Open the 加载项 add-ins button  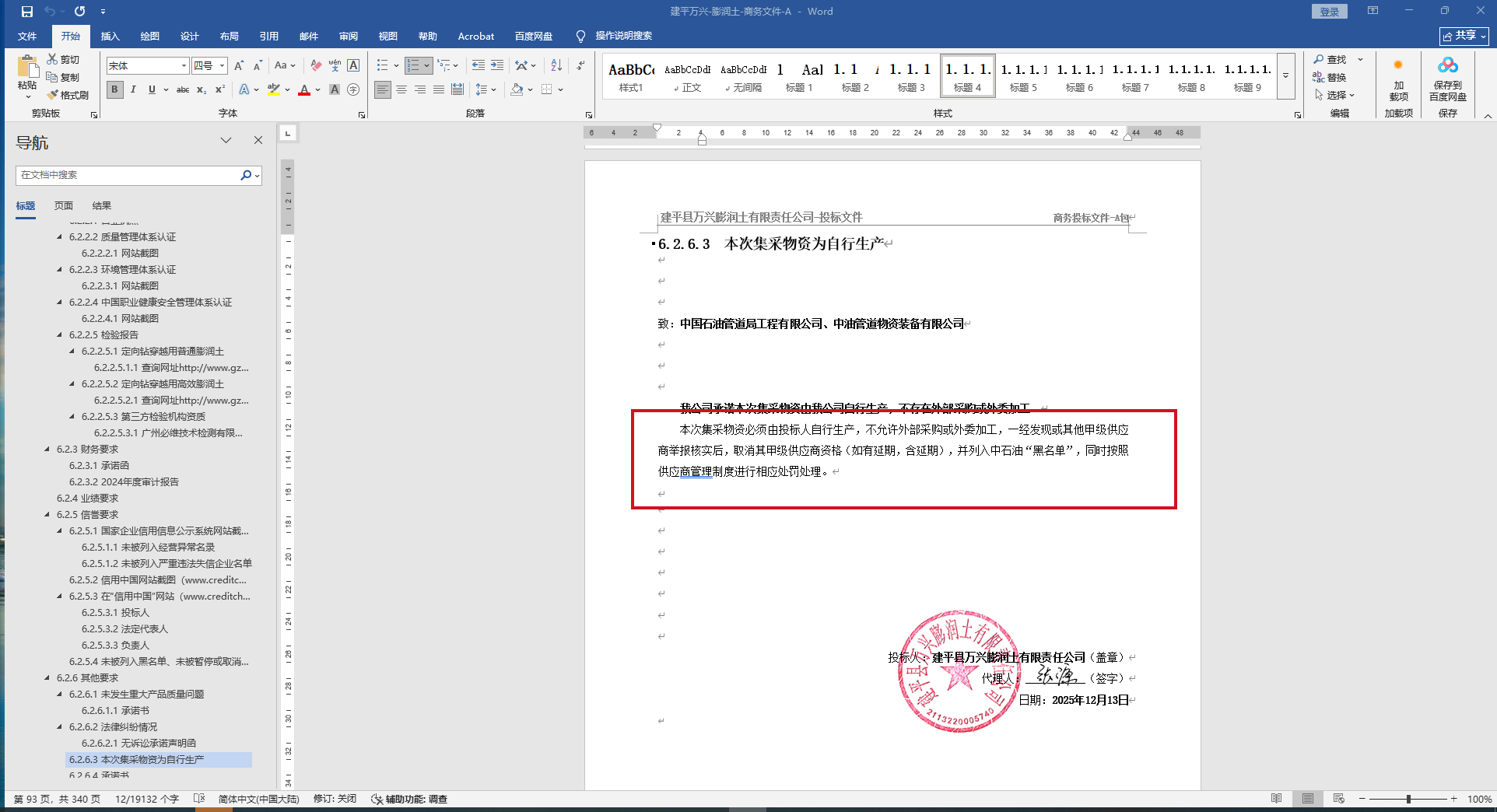[1399, 79]
